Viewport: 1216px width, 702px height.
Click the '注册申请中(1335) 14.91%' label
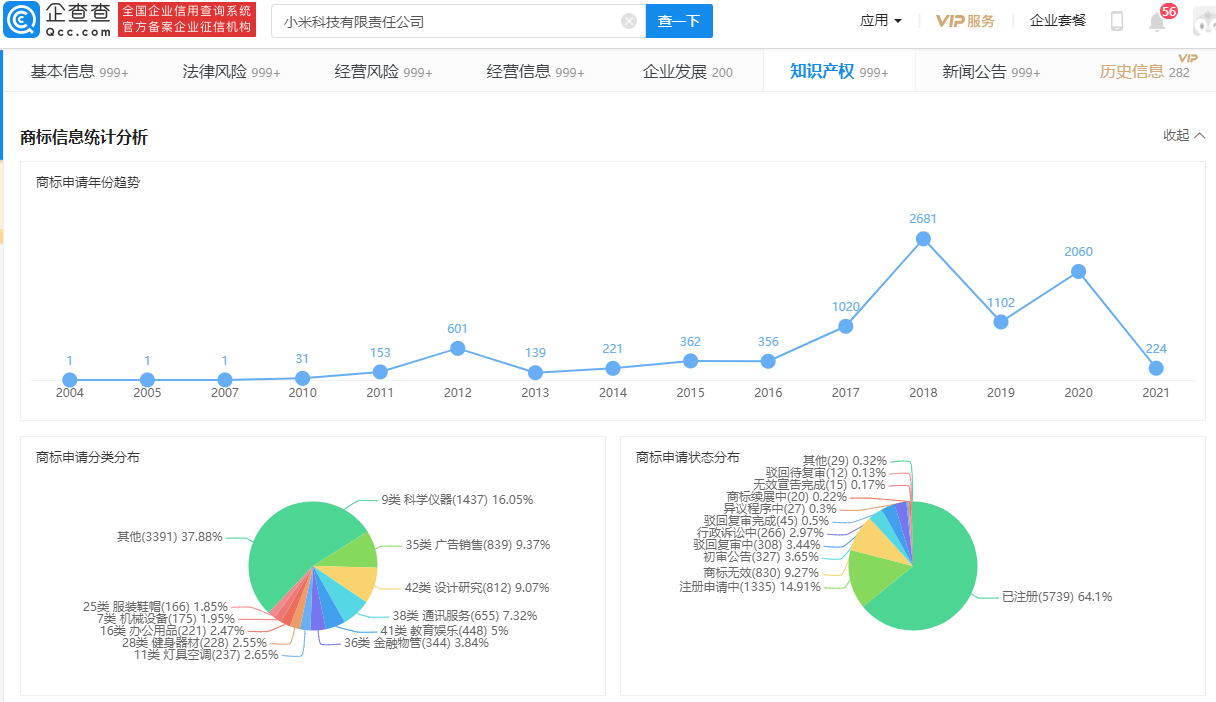click(750, 587)
